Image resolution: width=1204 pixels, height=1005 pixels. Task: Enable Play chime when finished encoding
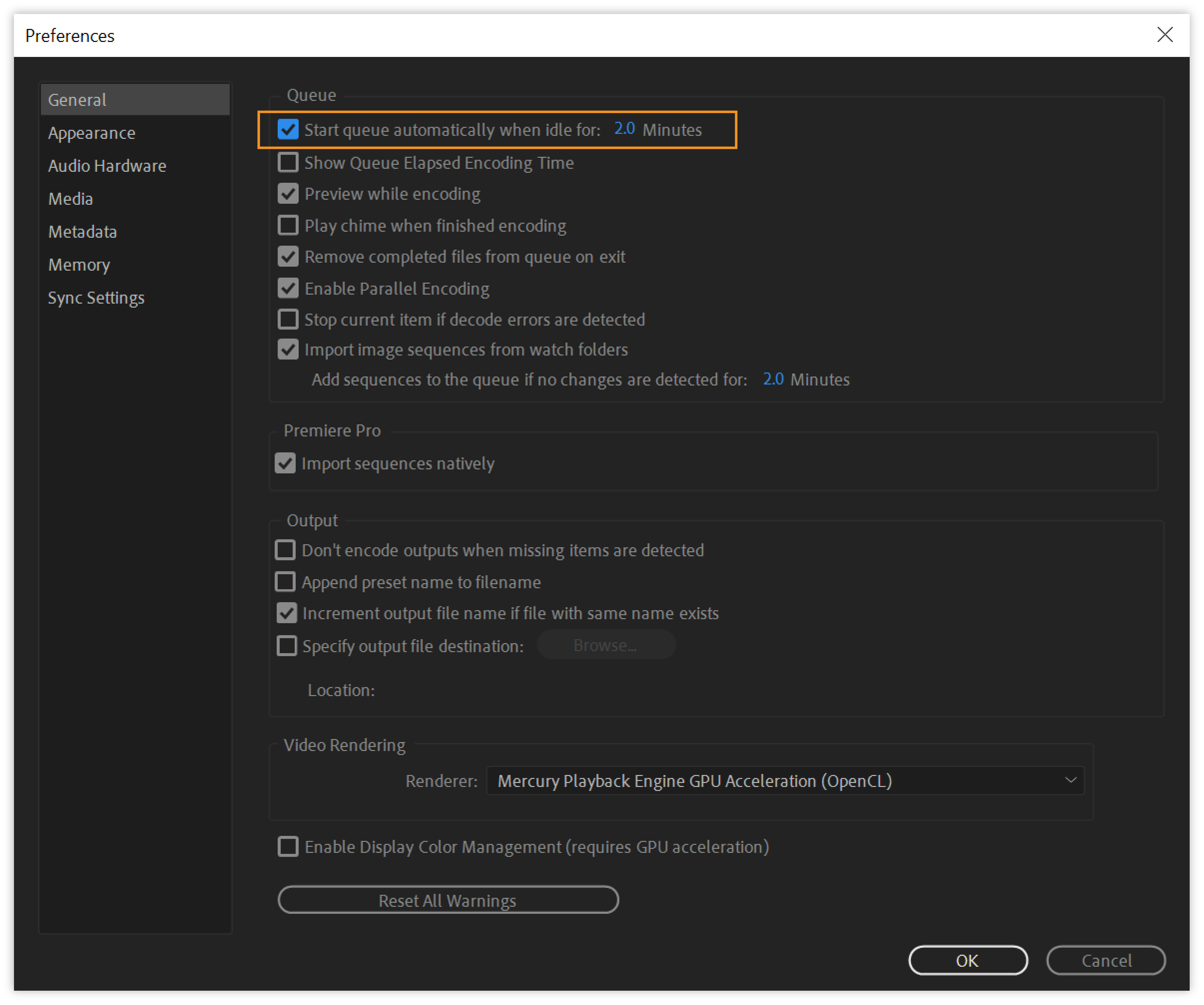point(288,225)
